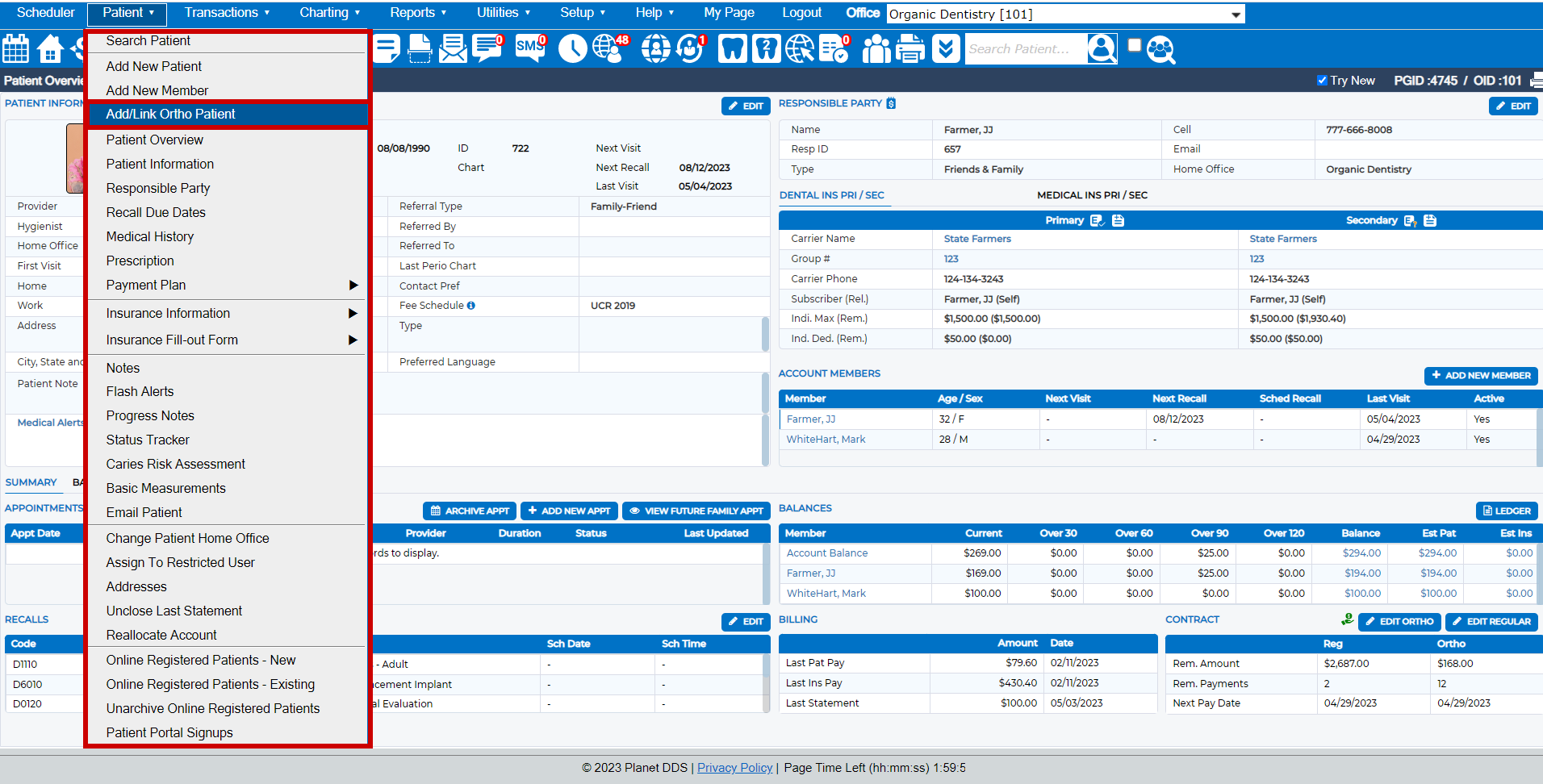Toggle checkbox beside patient search box
The width and height of the screenshot is (1543, 784).
tap(1134, 45)
